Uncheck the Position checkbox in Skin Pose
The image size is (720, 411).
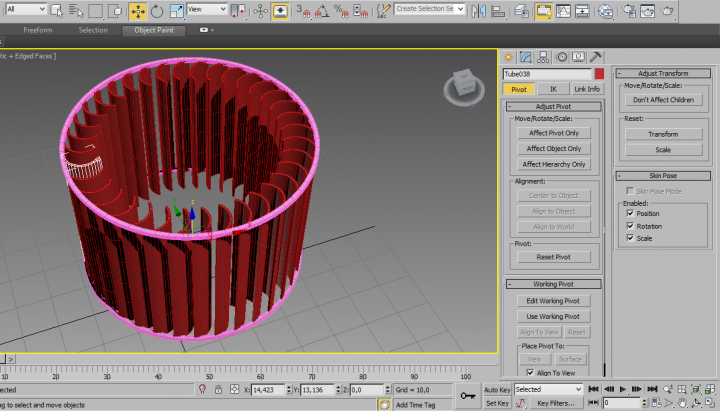pos(630,213)
